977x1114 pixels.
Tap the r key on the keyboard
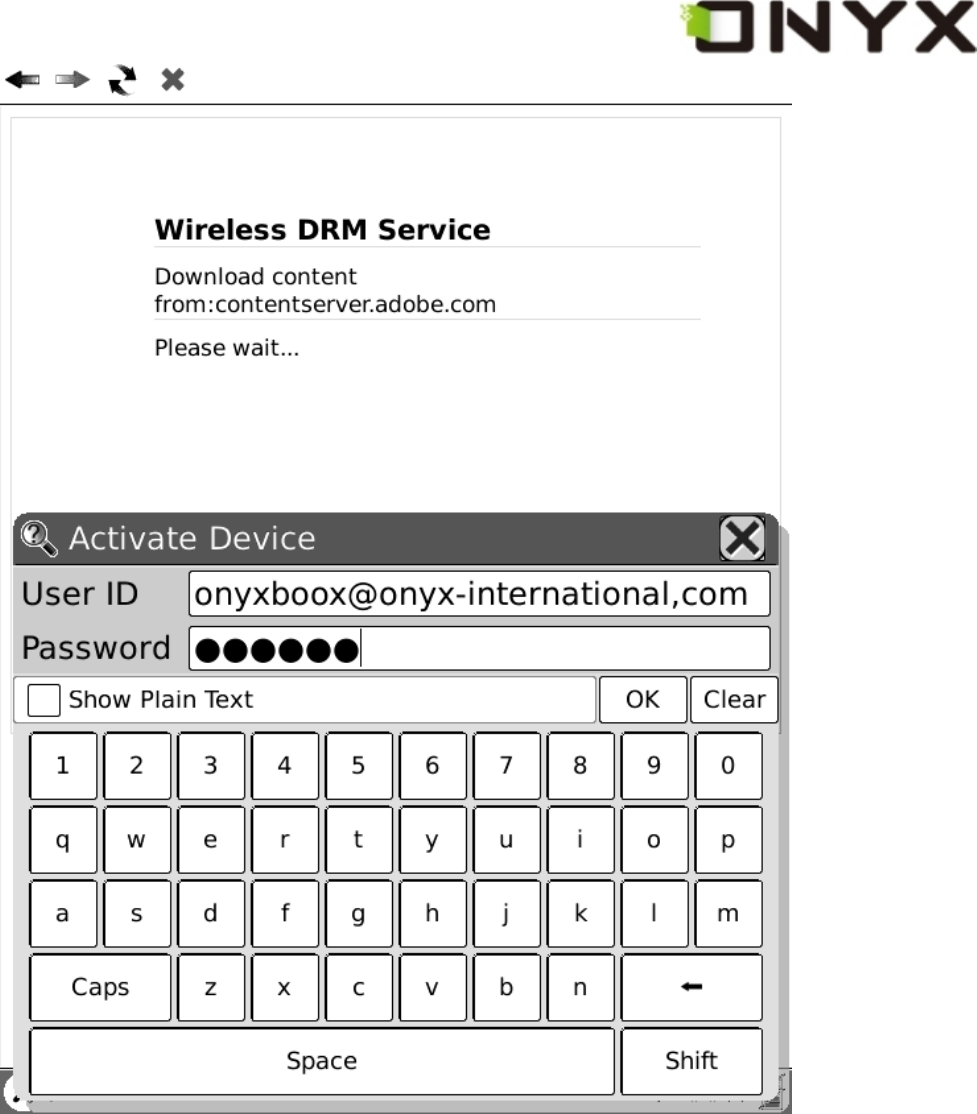[285, 840]
